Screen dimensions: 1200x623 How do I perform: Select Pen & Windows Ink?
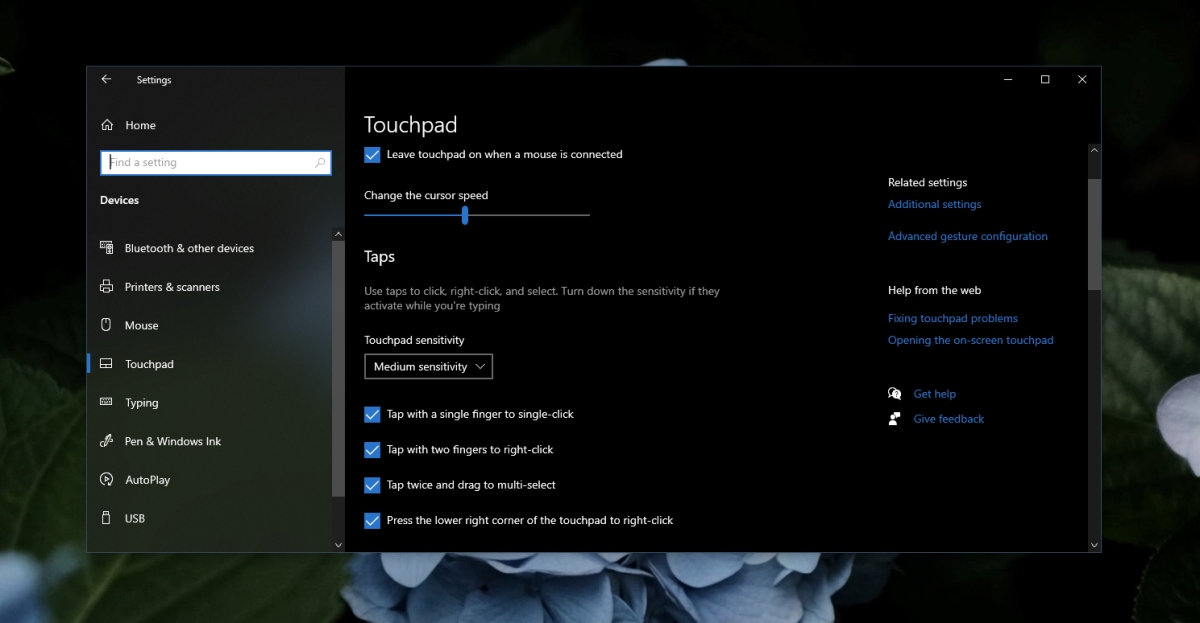tap(107, 441)
